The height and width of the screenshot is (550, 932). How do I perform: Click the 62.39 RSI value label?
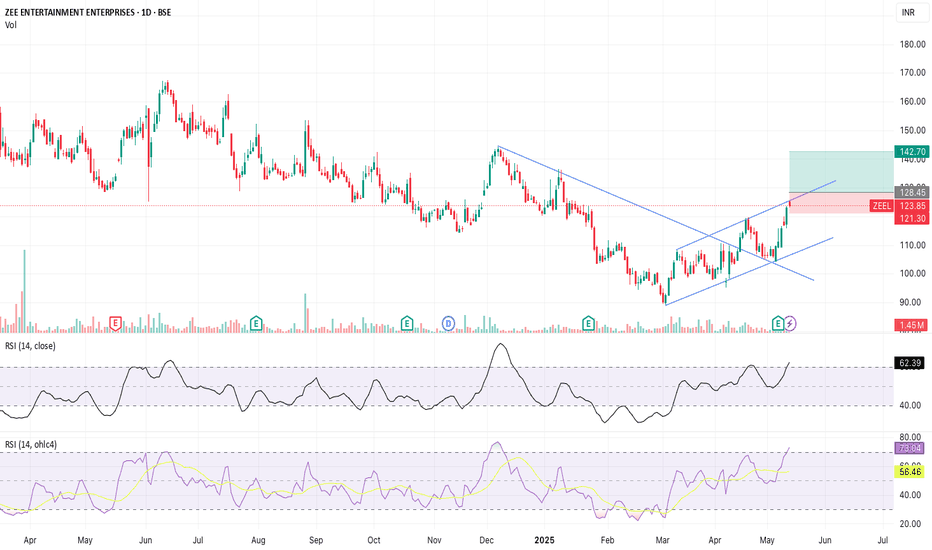[909, 363]
